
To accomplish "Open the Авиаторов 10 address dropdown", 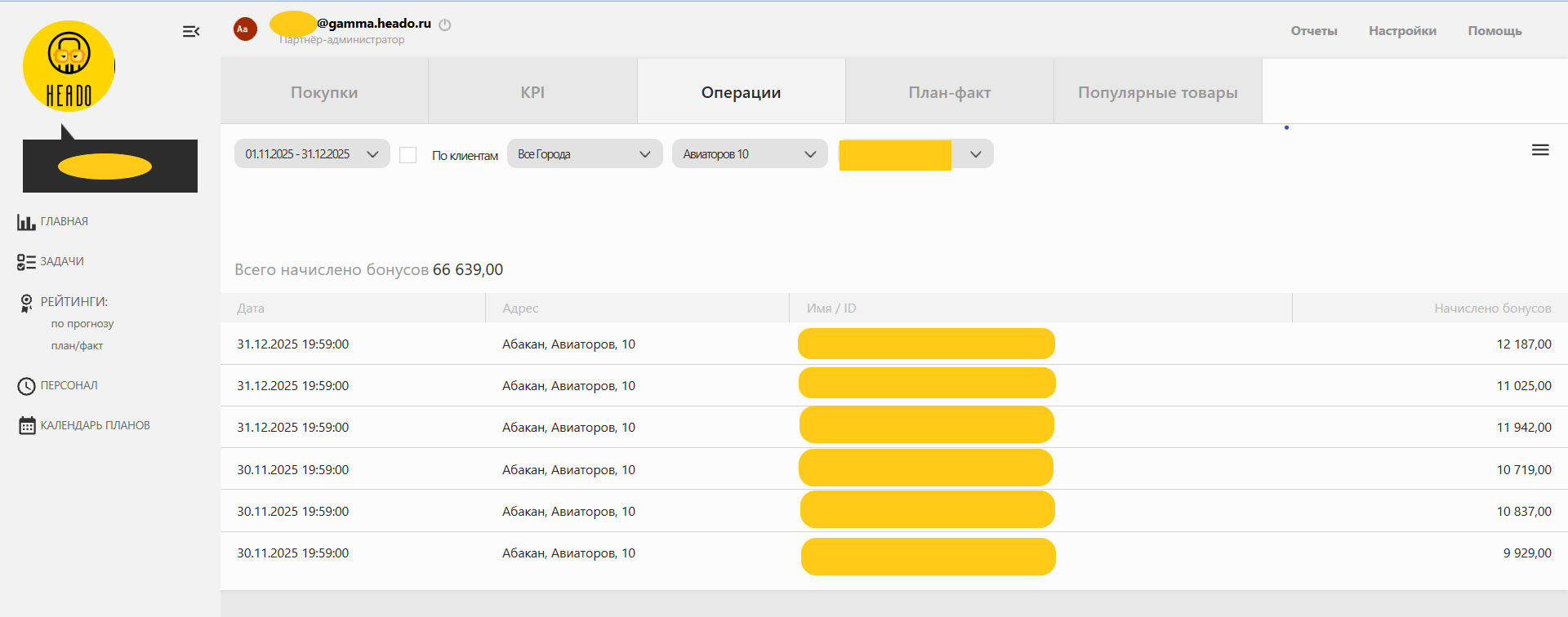I will click(x=749, y=154).
